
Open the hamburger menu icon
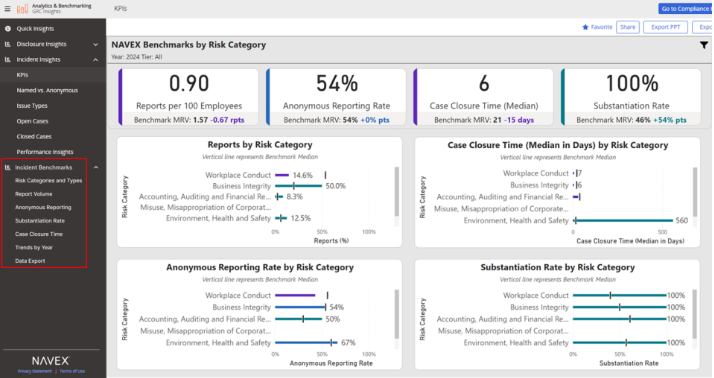[7, 8]
